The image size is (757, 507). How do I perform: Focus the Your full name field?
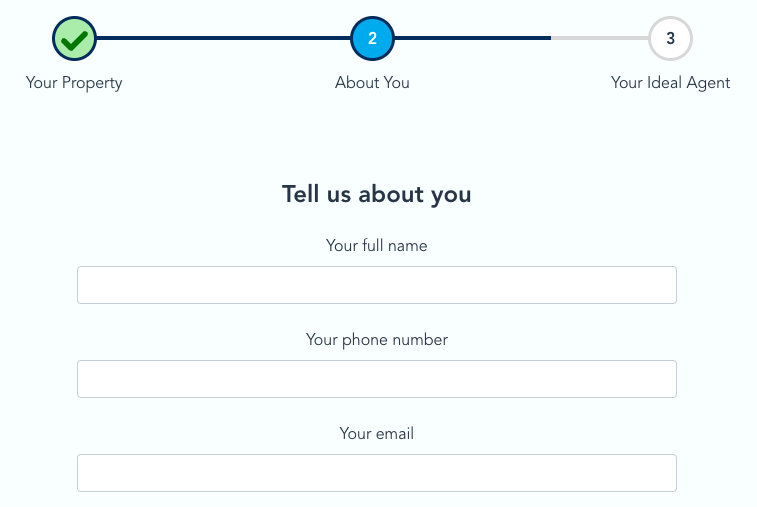(x=377, y=285)
